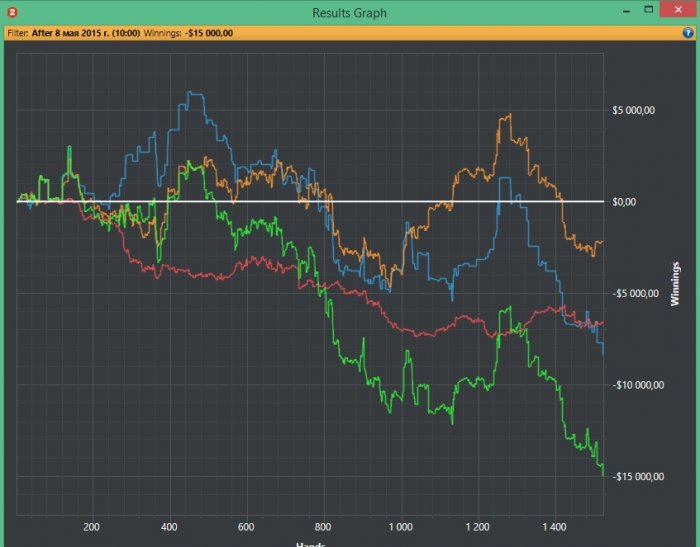The height and width of the screenshot is (547, 700).
Task: Click the '600' hands axis label
Action: click(x=246, y=527)
